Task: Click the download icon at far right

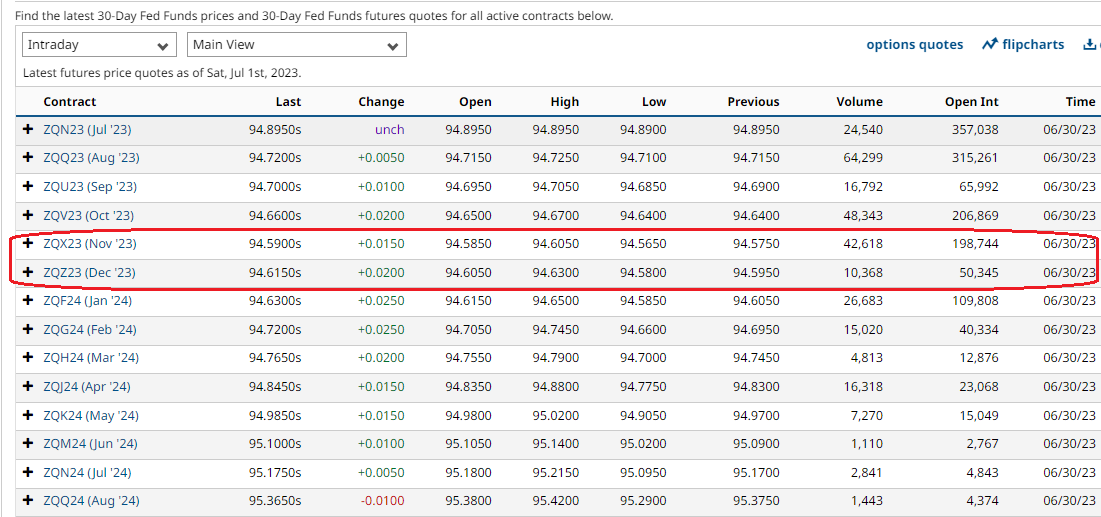Action: [x=1090, y=45]
